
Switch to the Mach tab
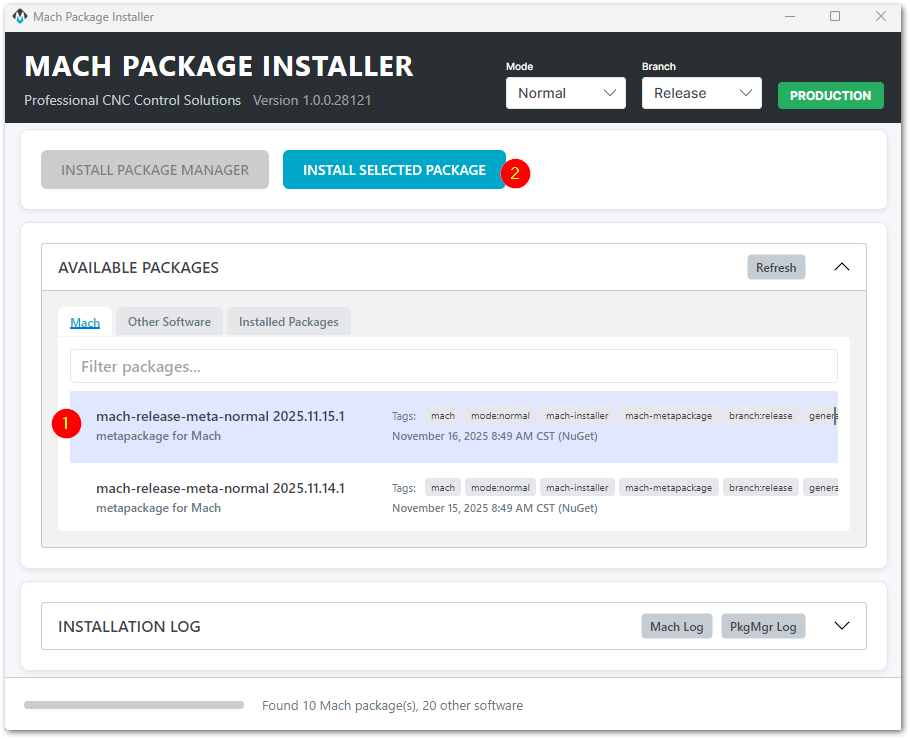click(x=85, y=322)
